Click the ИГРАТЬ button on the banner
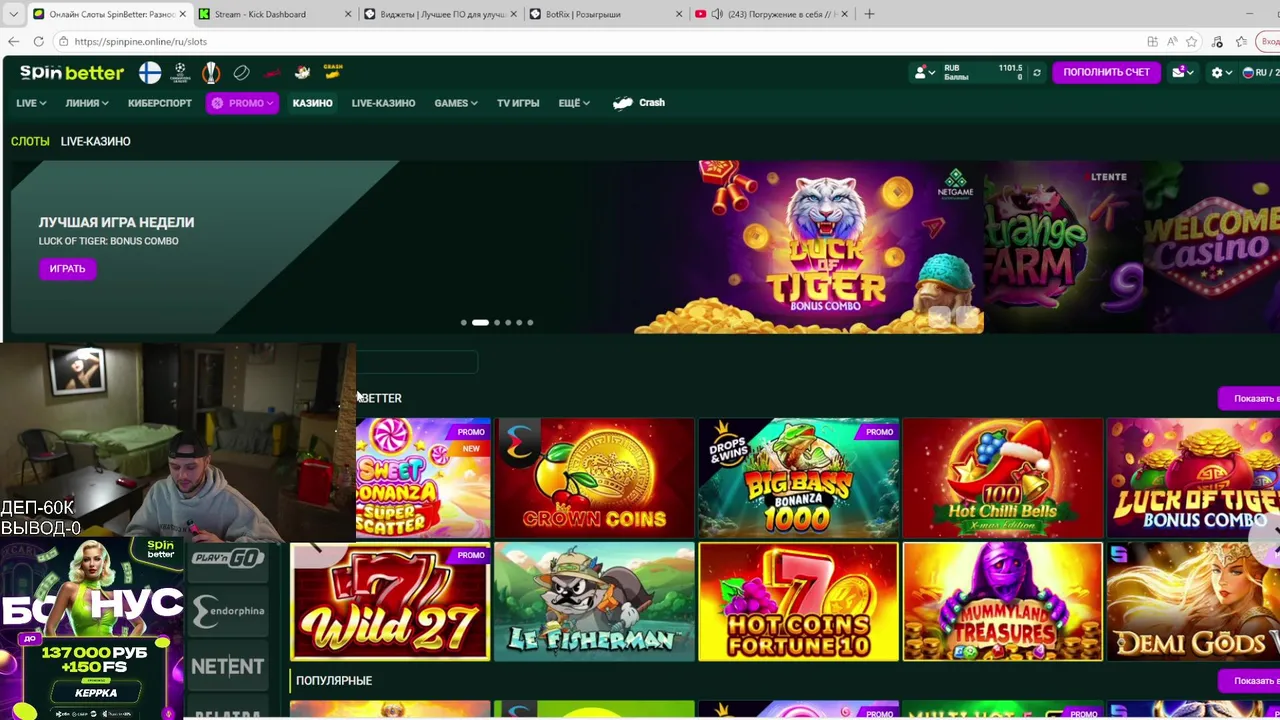The image size is (1280, 720). click(x=68, y=268)
